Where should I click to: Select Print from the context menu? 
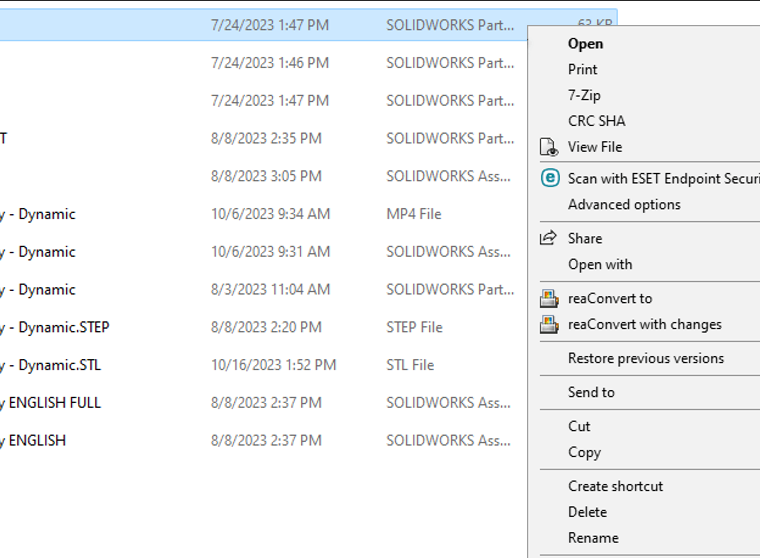point(583,69)
